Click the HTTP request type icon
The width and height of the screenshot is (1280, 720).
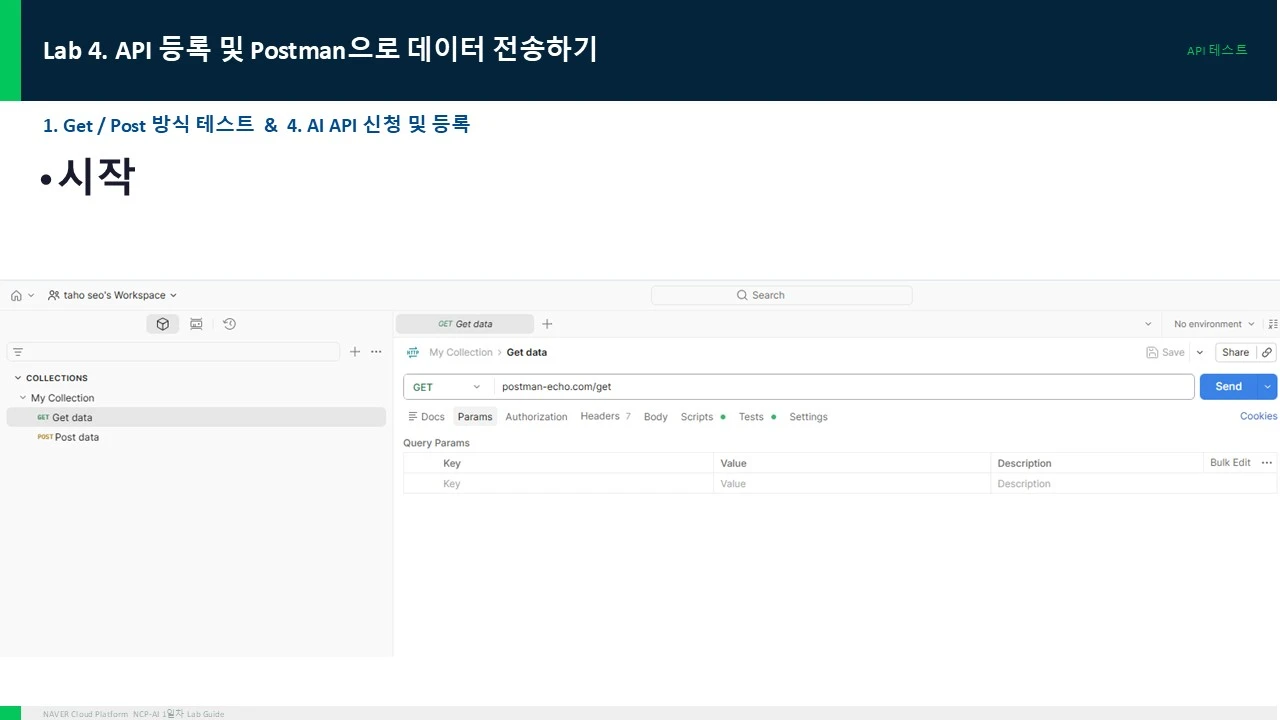[413, 352]
